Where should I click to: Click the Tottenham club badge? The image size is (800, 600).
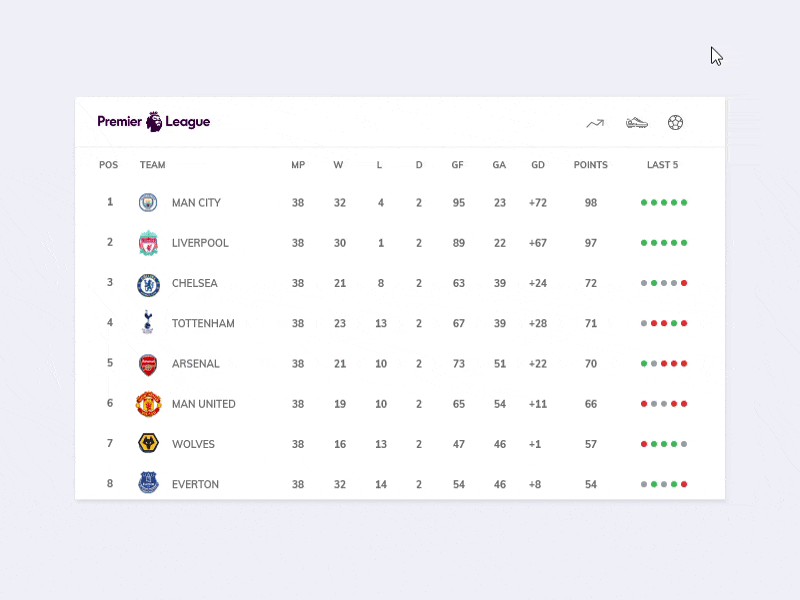(148, 323)
